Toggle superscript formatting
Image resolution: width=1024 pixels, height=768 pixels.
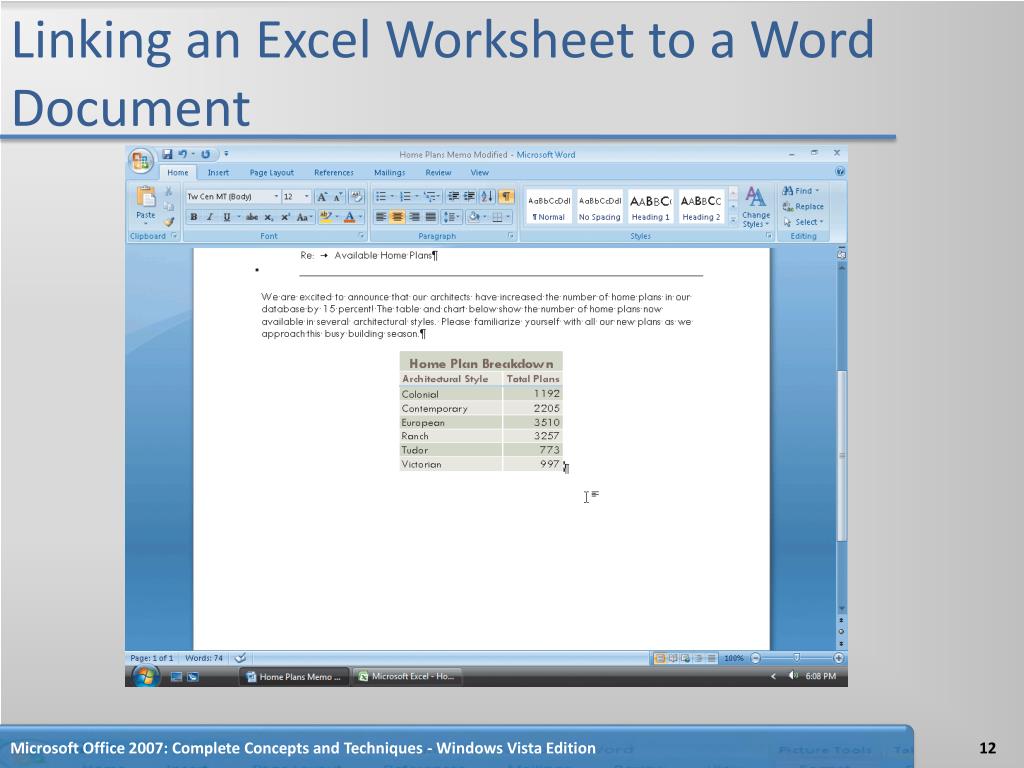coord(285,217)
